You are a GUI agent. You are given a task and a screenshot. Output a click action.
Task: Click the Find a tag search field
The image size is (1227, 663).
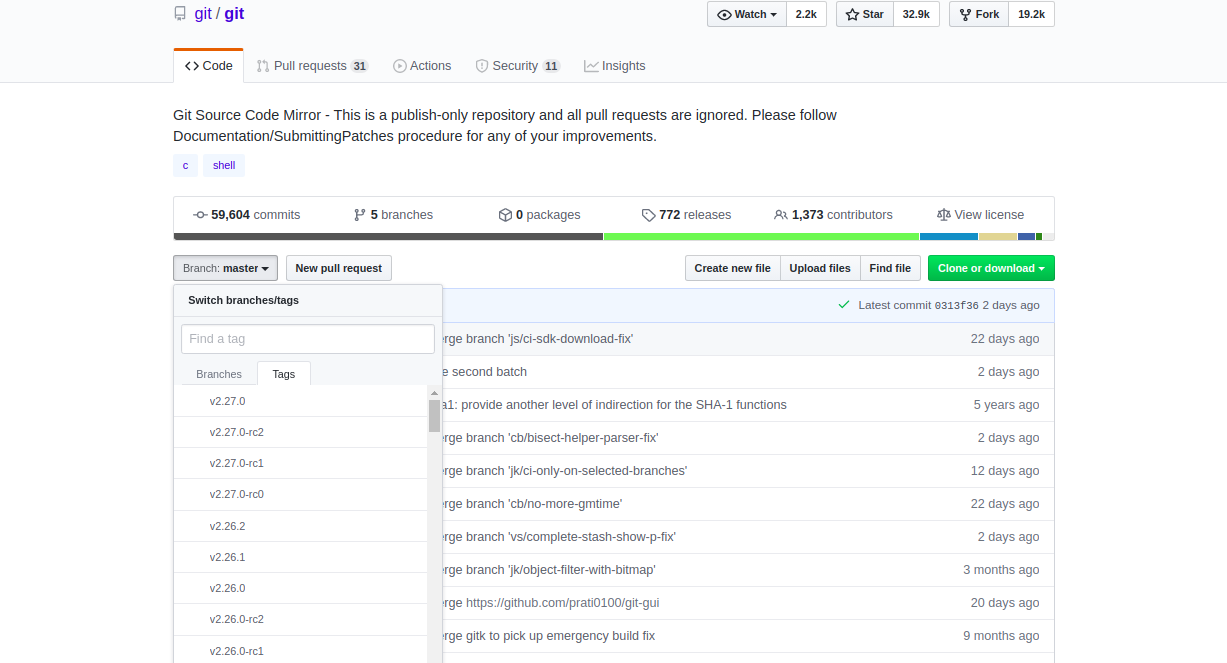(x=307, y=338)
